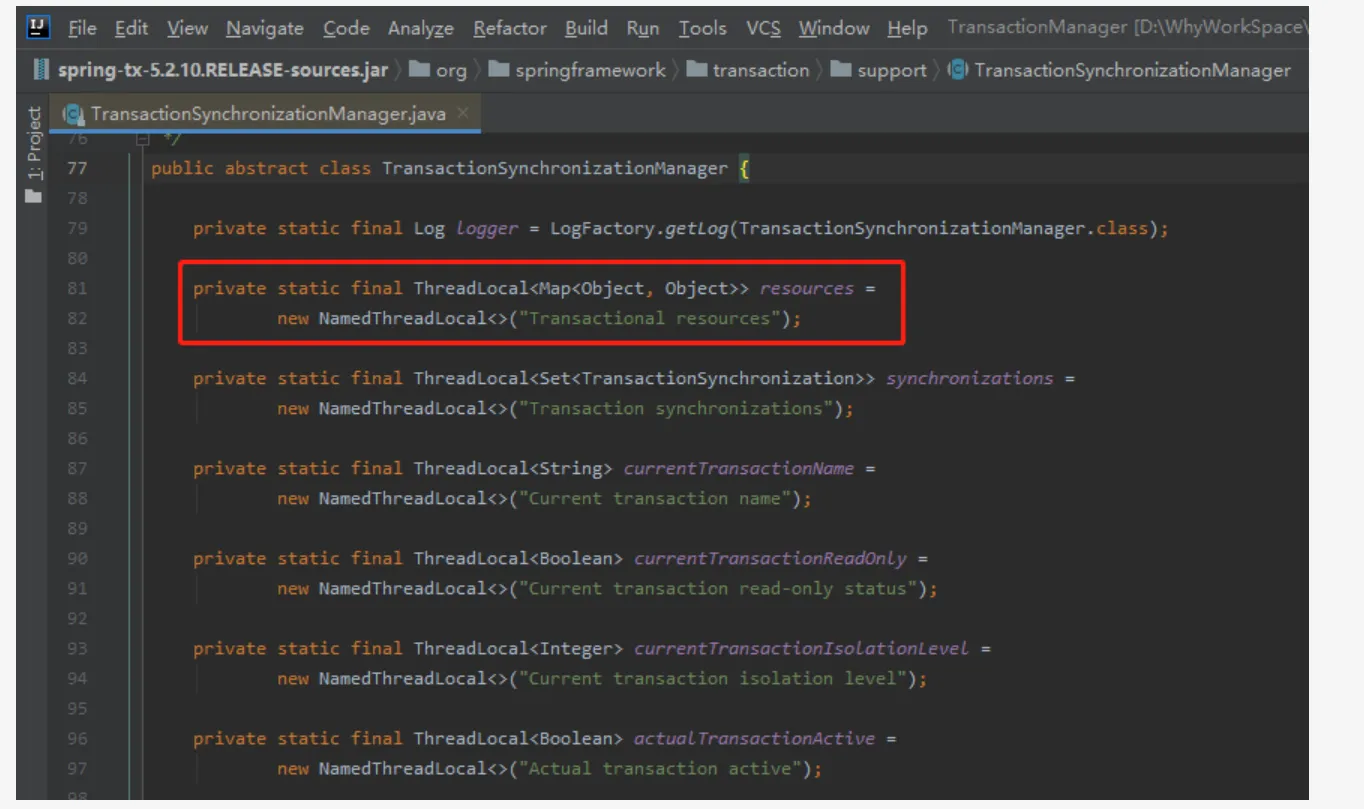
Task: Open the Run menu
Action: (643, 29)
